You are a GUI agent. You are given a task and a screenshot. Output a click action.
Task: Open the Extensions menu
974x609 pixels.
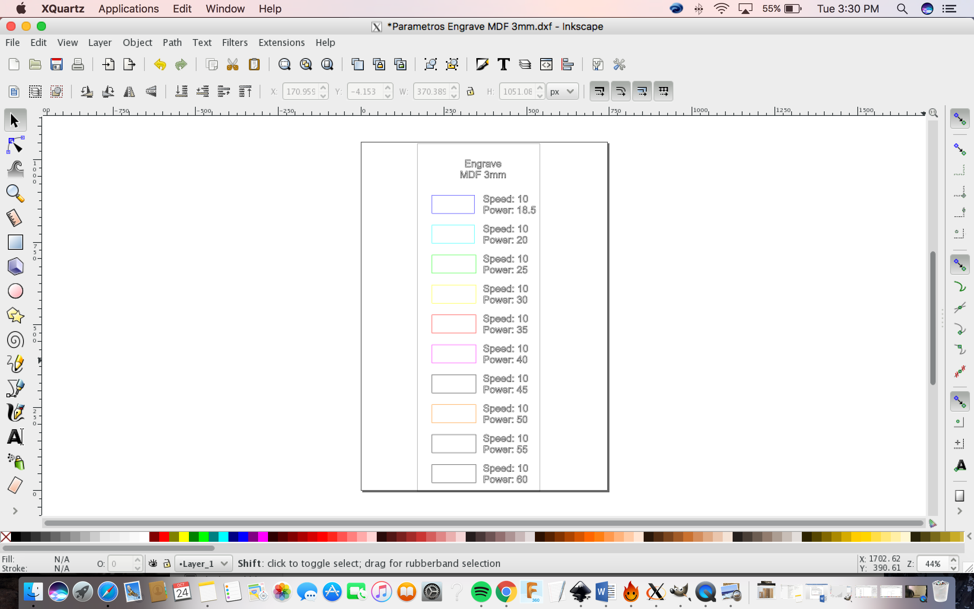point(281,42)
